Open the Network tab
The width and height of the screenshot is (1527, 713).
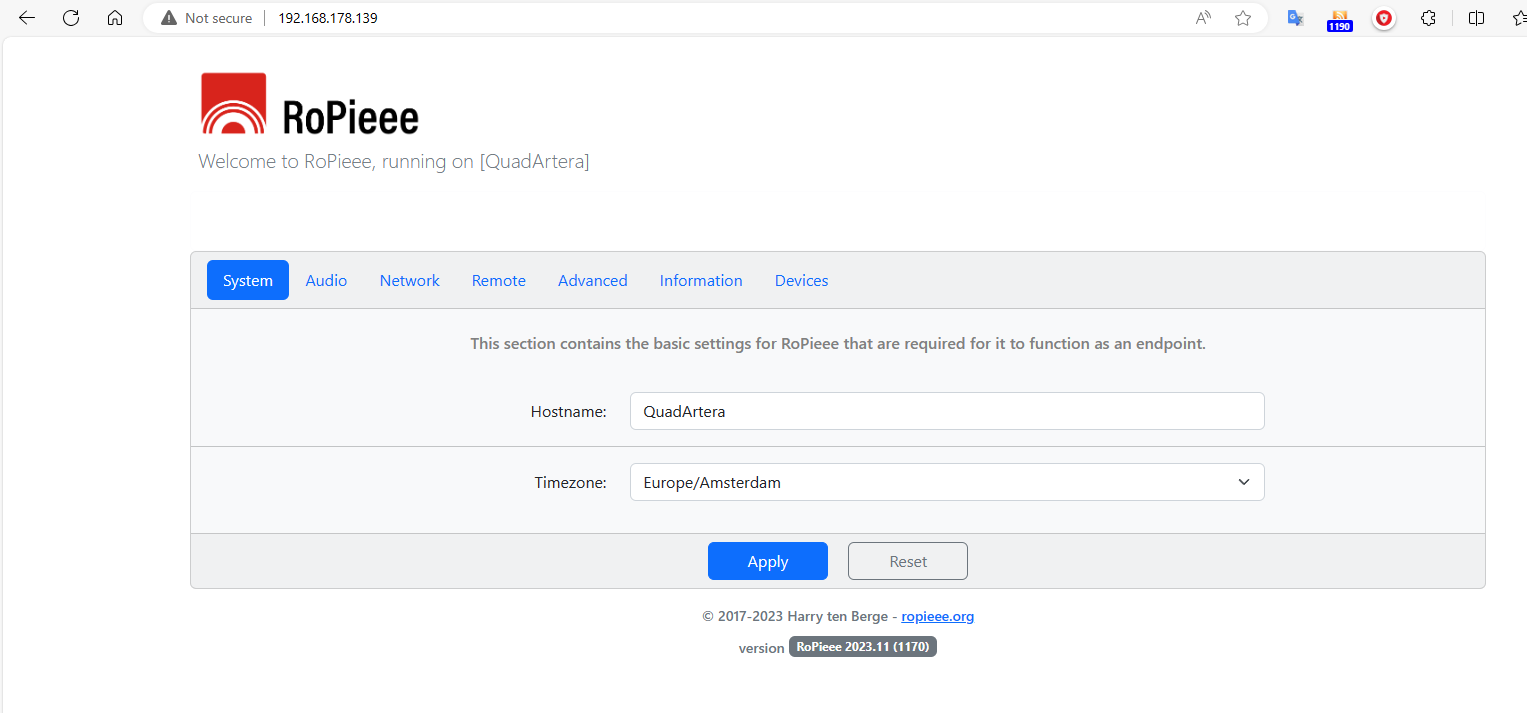click(410, 280)
